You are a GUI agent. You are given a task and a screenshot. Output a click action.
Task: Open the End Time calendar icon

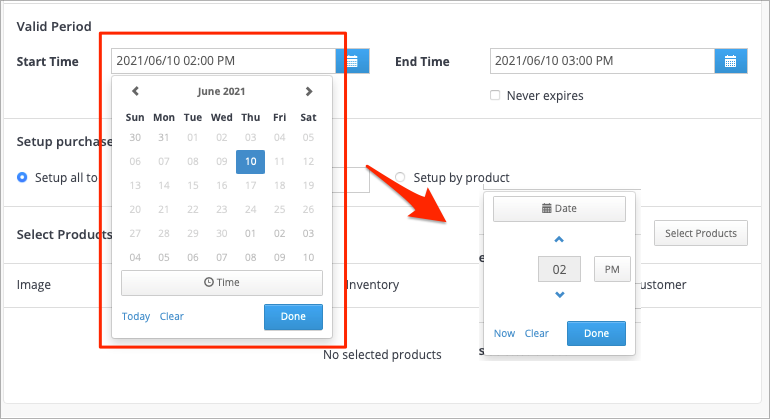[731, 61]
